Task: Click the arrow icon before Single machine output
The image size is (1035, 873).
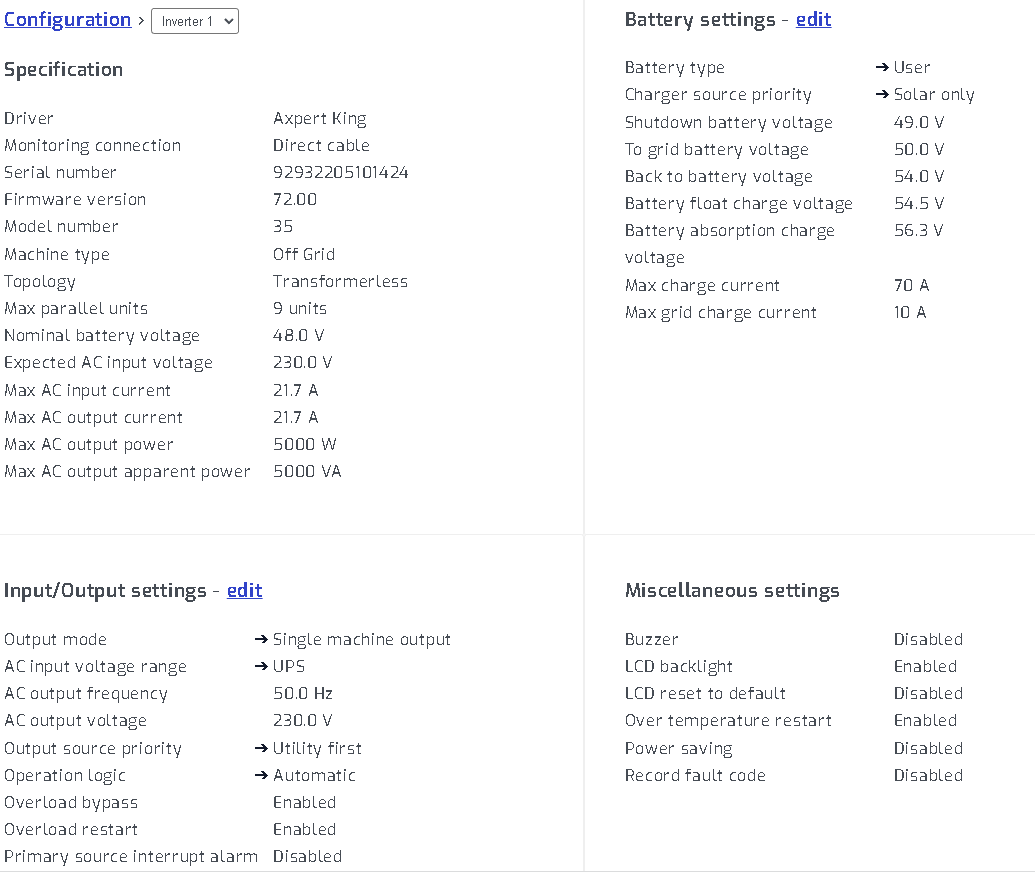Action: [261, 640]
